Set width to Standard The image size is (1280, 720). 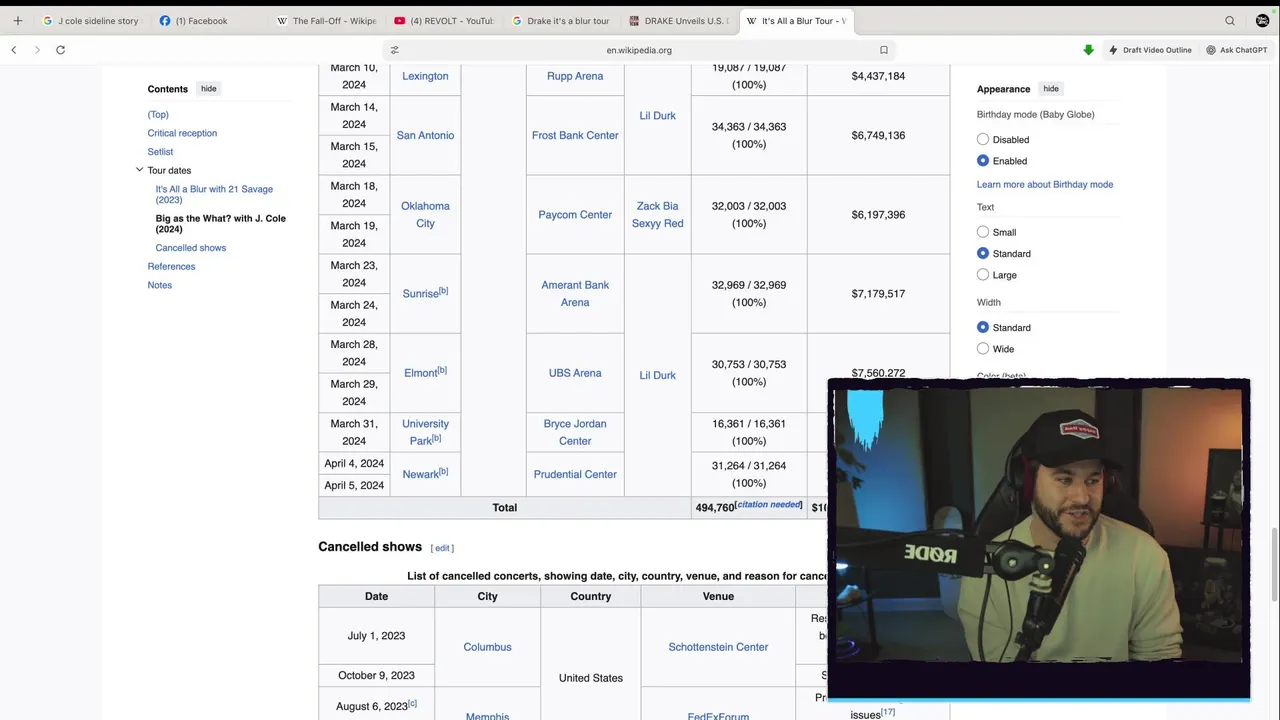click(983, 328)
